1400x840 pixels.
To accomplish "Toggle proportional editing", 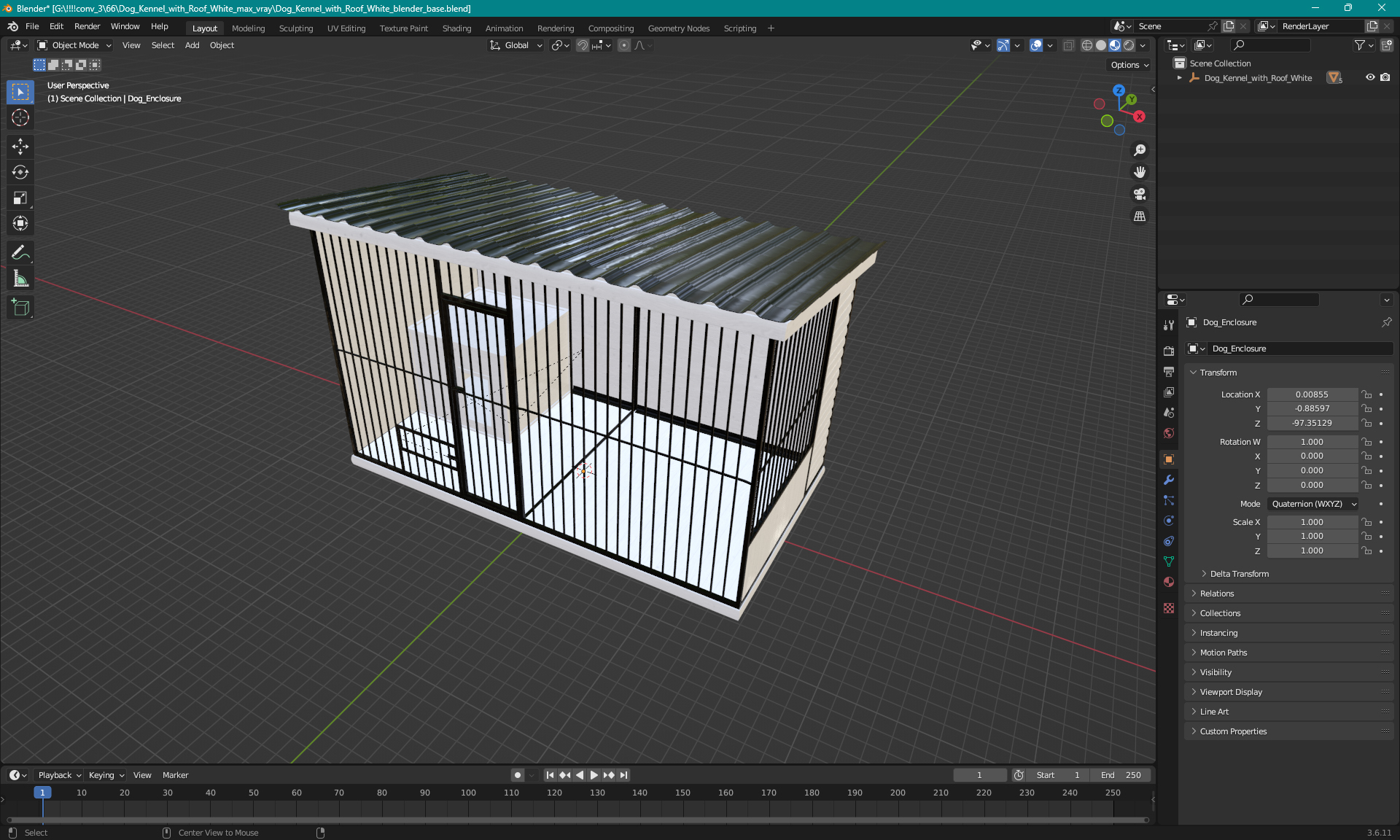I will coord(624,45).
